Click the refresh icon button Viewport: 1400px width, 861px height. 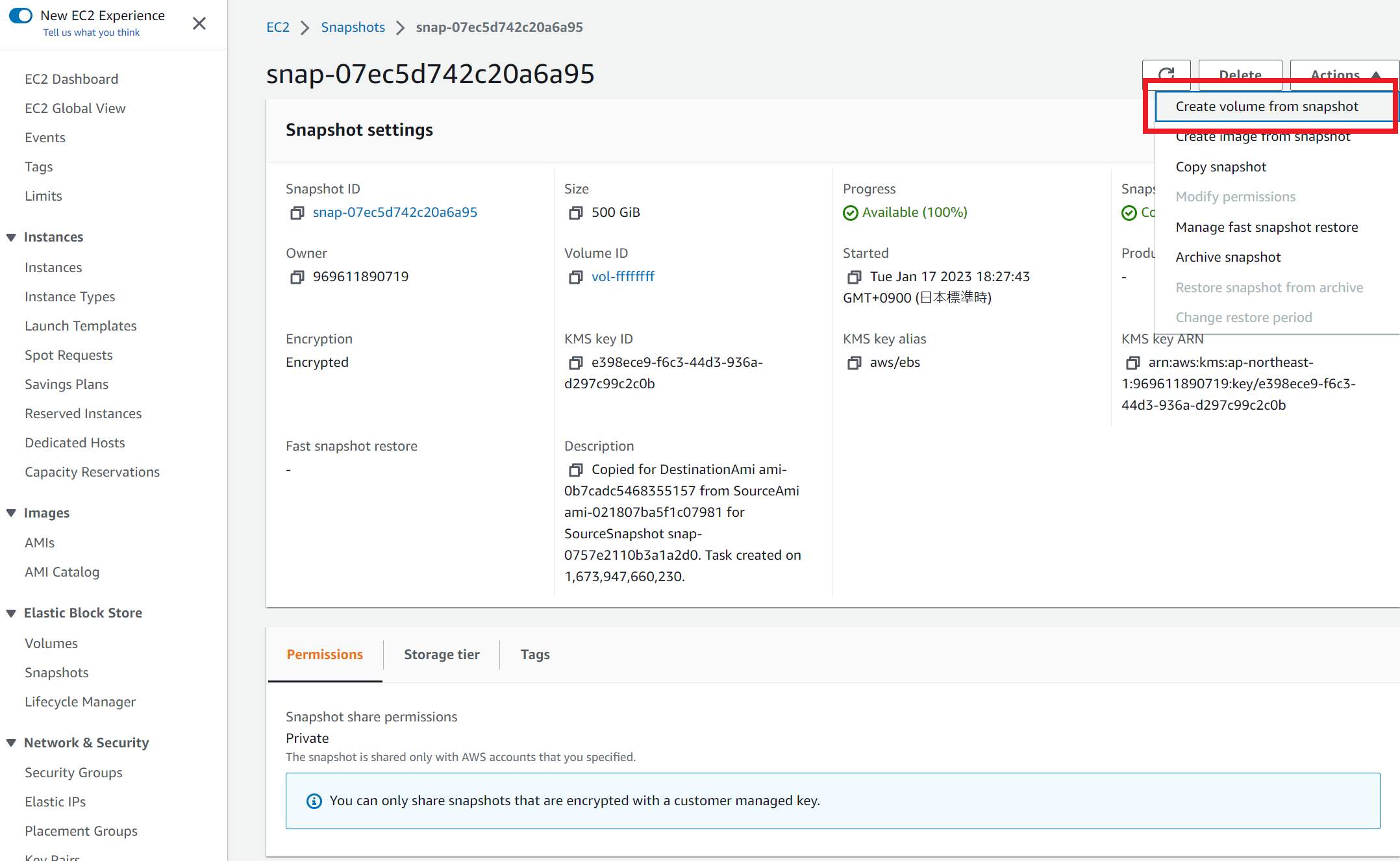coord(1166,73)
